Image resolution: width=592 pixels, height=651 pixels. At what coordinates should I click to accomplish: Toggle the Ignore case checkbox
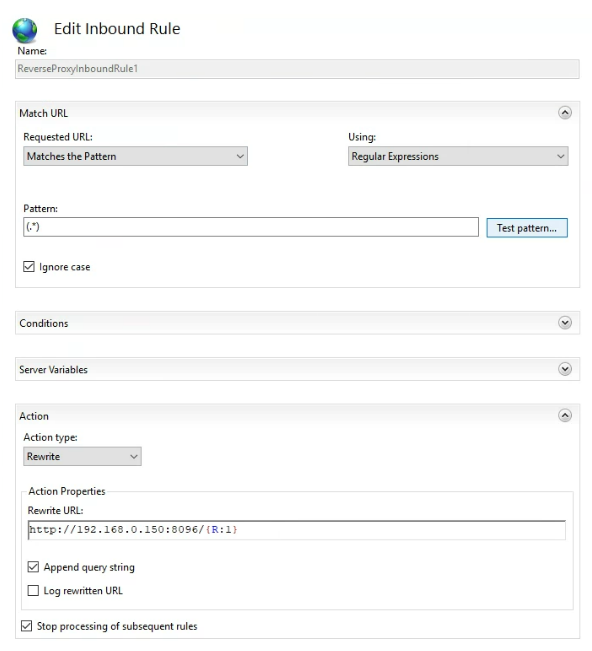(x=29, y=267)
